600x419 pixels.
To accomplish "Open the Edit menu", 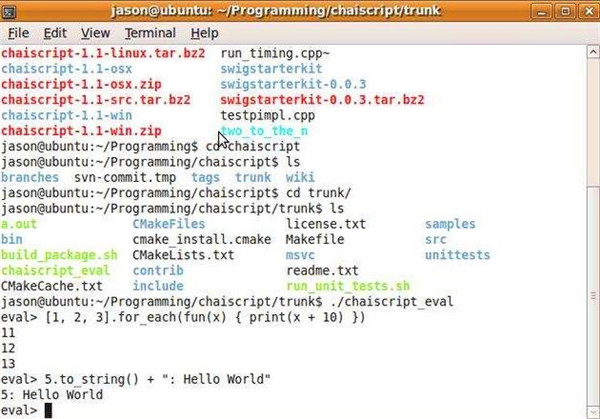I will pos(55,33).
